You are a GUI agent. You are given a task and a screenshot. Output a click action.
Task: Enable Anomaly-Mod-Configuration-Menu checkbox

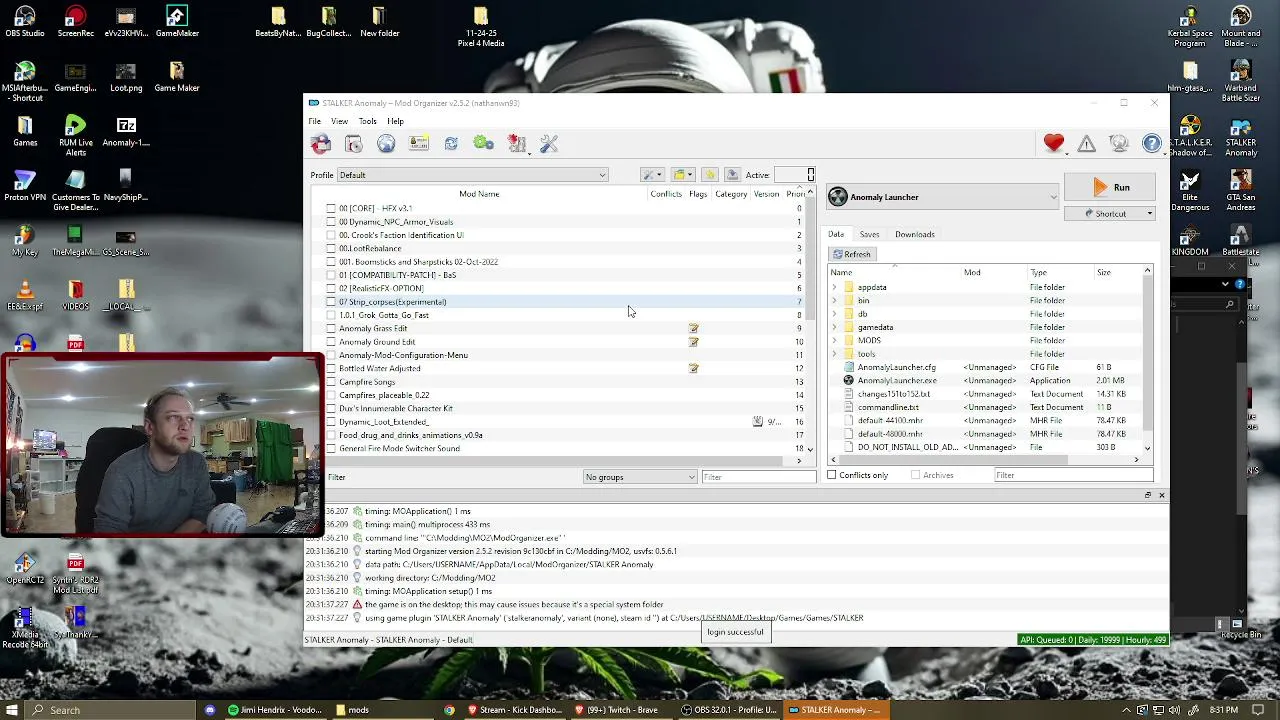(331, 355)
